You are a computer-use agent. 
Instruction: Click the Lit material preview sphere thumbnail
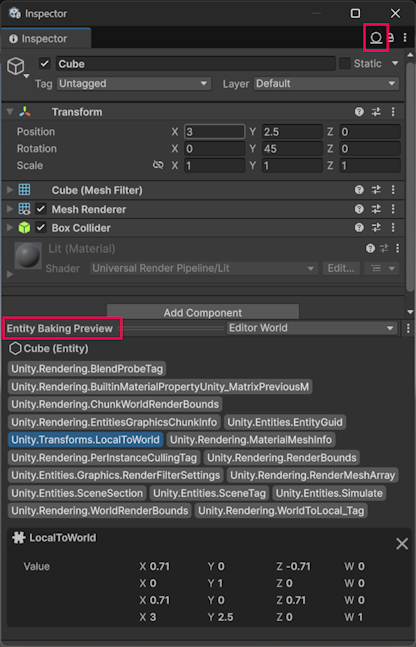point(28,256)
